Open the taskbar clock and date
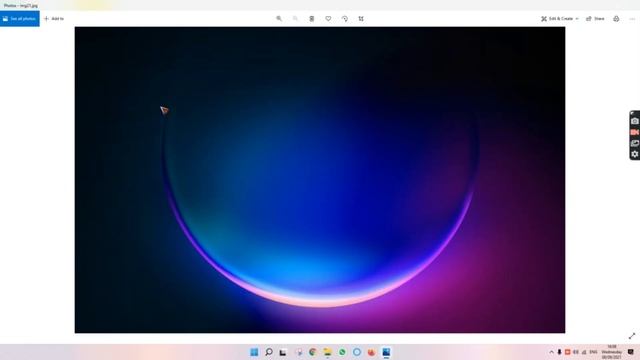 tap(611, 352)
